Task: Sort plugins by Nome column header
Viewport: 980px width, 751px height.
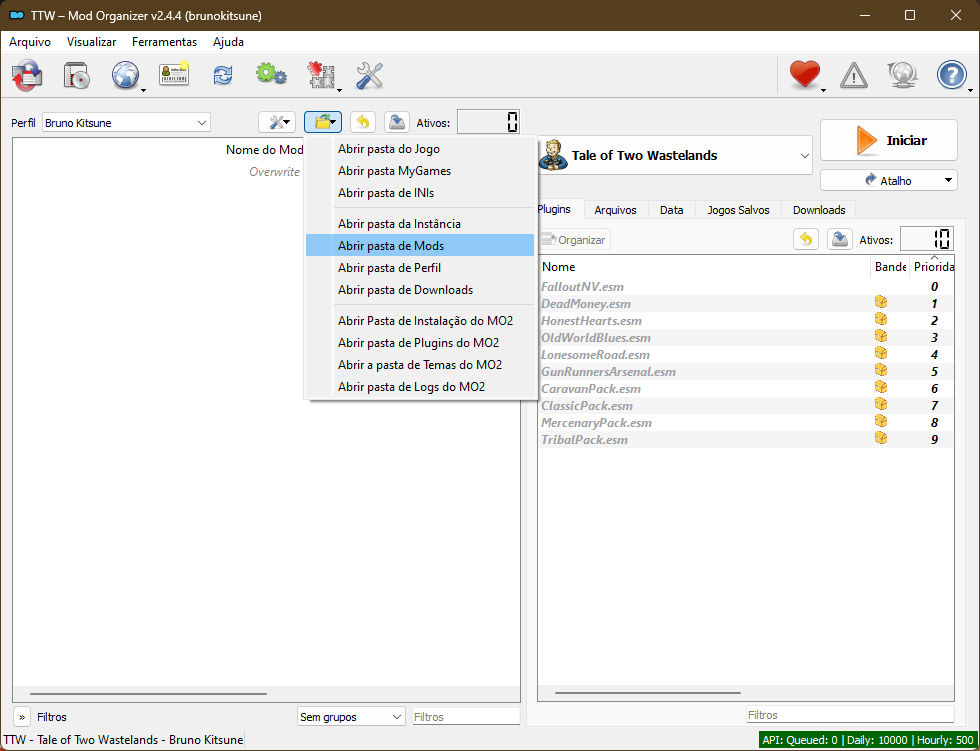Action: 704,267
